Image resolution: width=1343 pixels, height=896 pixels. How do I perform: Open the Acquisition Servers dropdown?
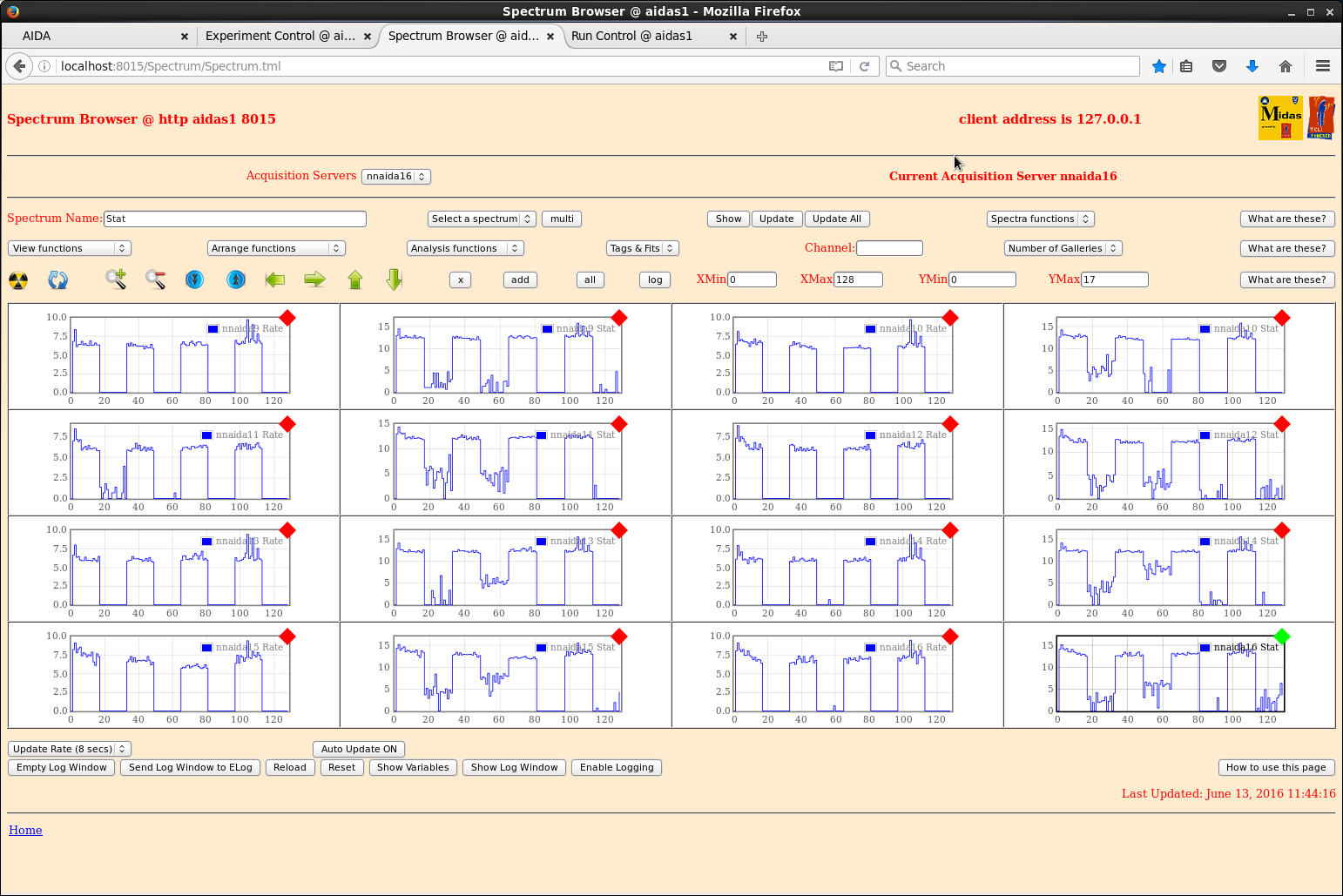pos(395,176)
